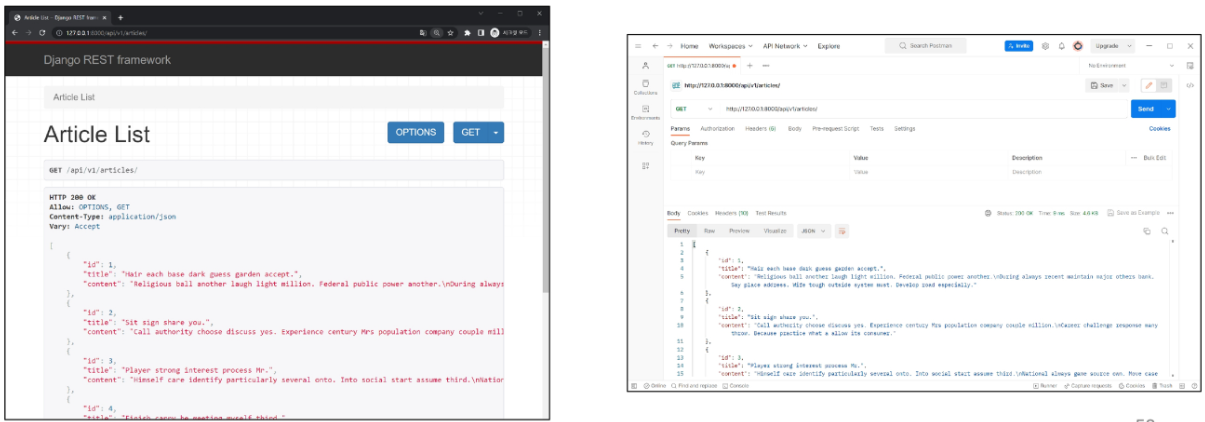The width and height of the screenshot is (1205, 422).
Task: Click the Postman edit pencil icon
Action: point(1149,85)
